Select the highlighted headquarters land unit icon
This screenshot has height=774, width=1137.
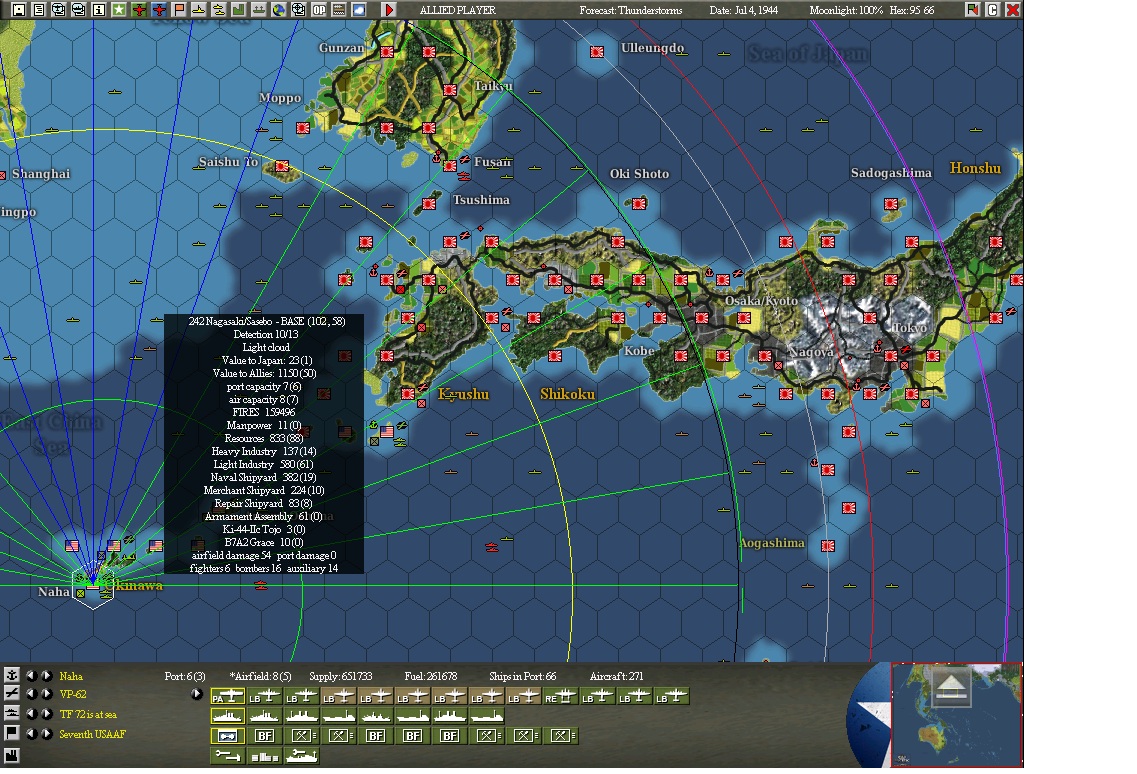[227, 736]
